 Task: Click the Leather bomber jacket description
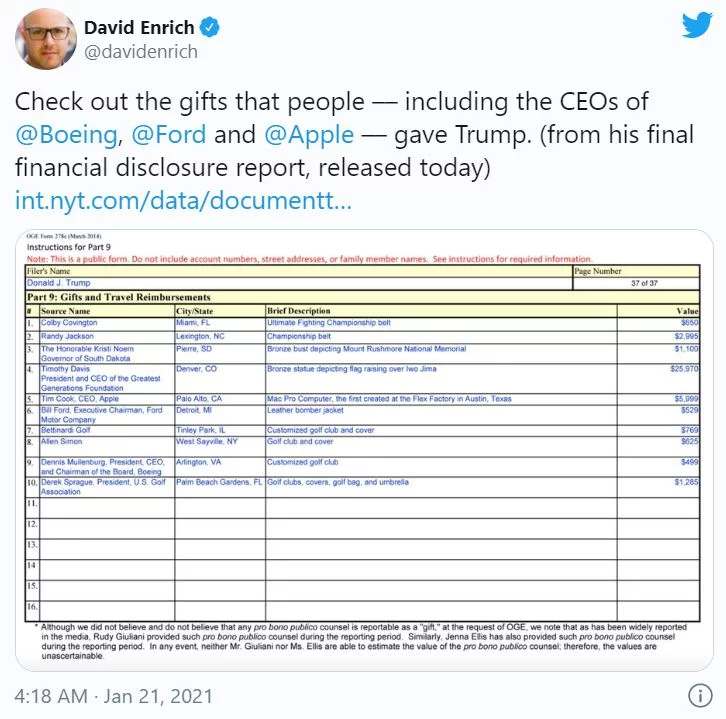(x=305, y=410)
